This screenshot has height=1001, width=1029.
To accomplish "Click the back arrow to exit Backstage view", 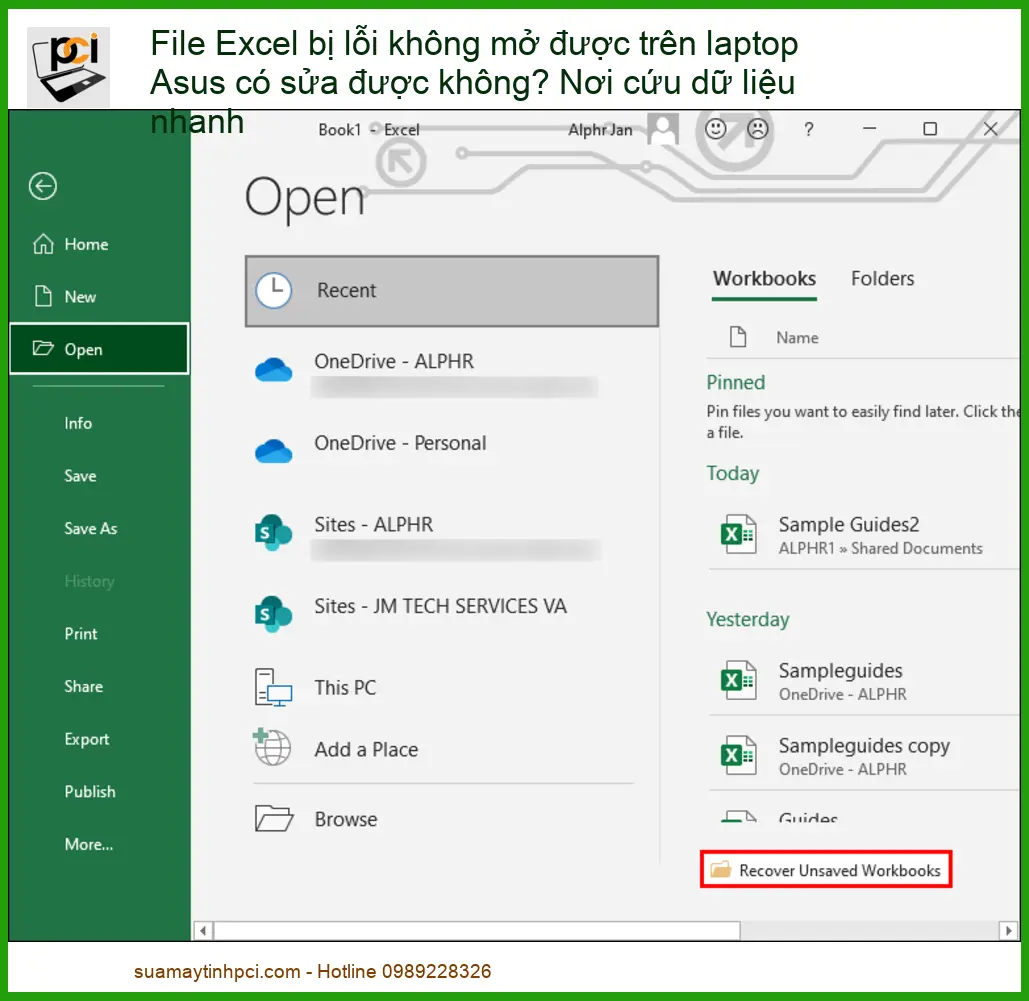I will (x=41, y=186).
